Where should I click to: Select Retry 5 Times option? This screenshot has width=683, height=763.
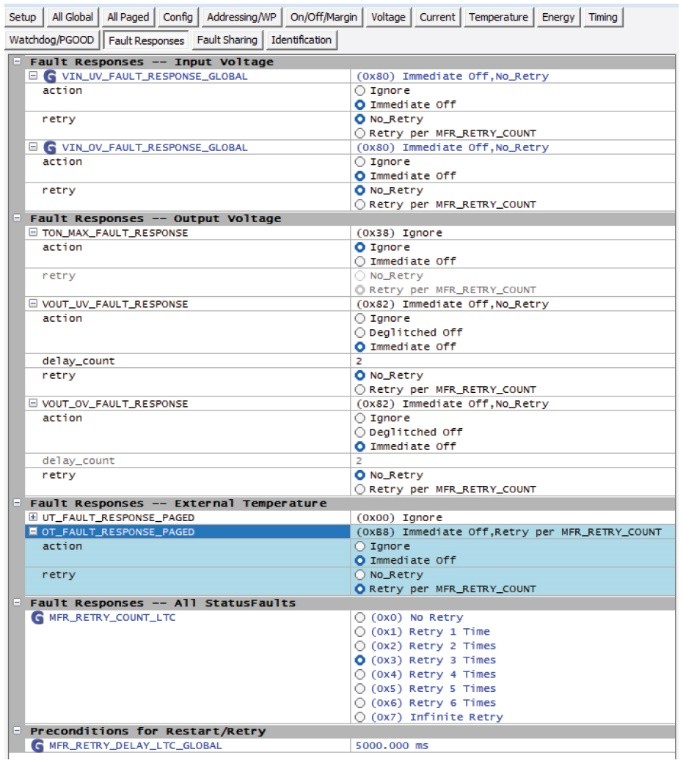point(361,689)
